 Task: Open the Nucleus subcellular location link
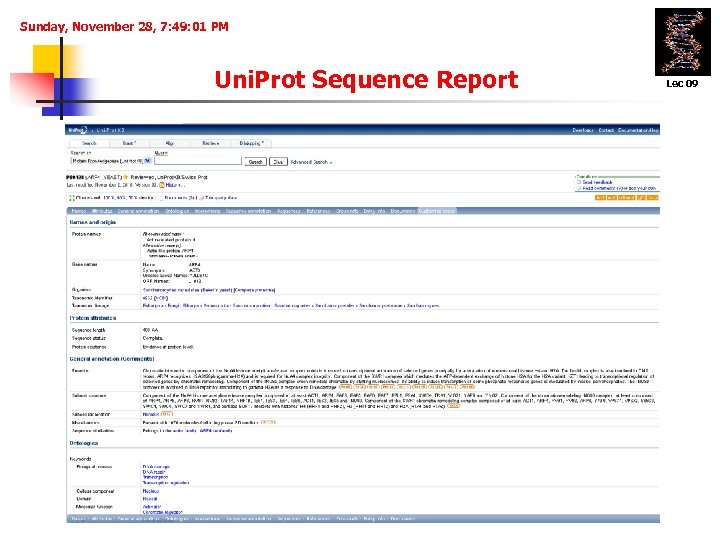tap(151, 414)
